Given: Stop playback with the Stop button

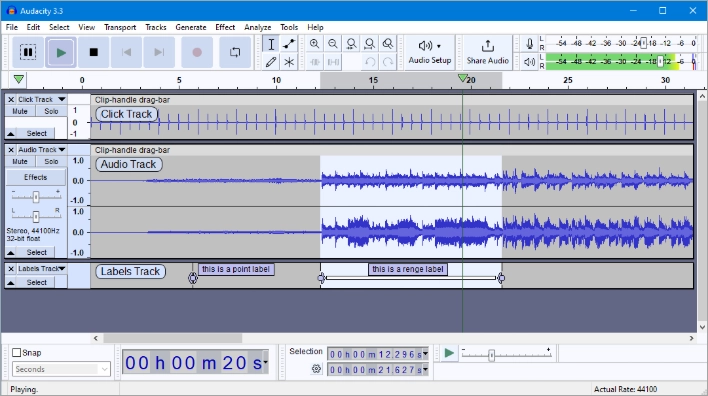Looking at the screenshot, I should point(93,52).
